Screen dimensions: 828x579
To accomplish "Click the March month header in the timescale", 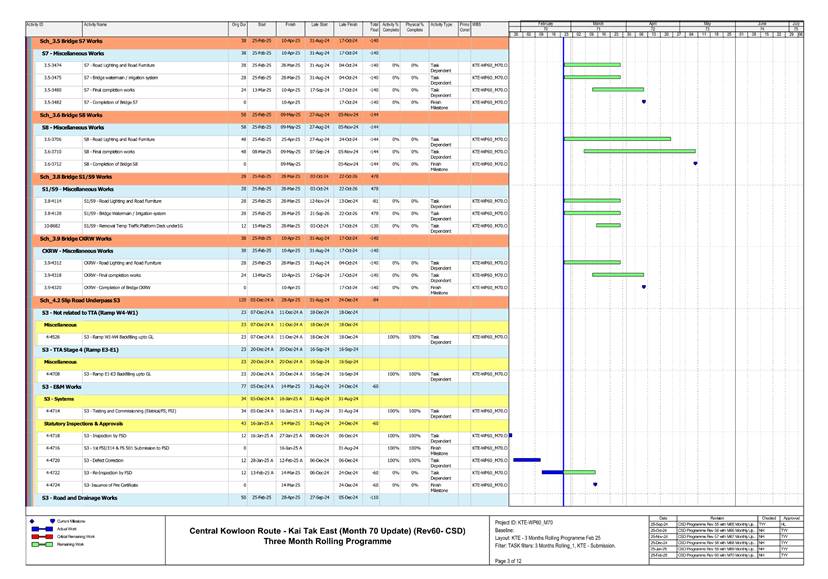I will (597, 22).
